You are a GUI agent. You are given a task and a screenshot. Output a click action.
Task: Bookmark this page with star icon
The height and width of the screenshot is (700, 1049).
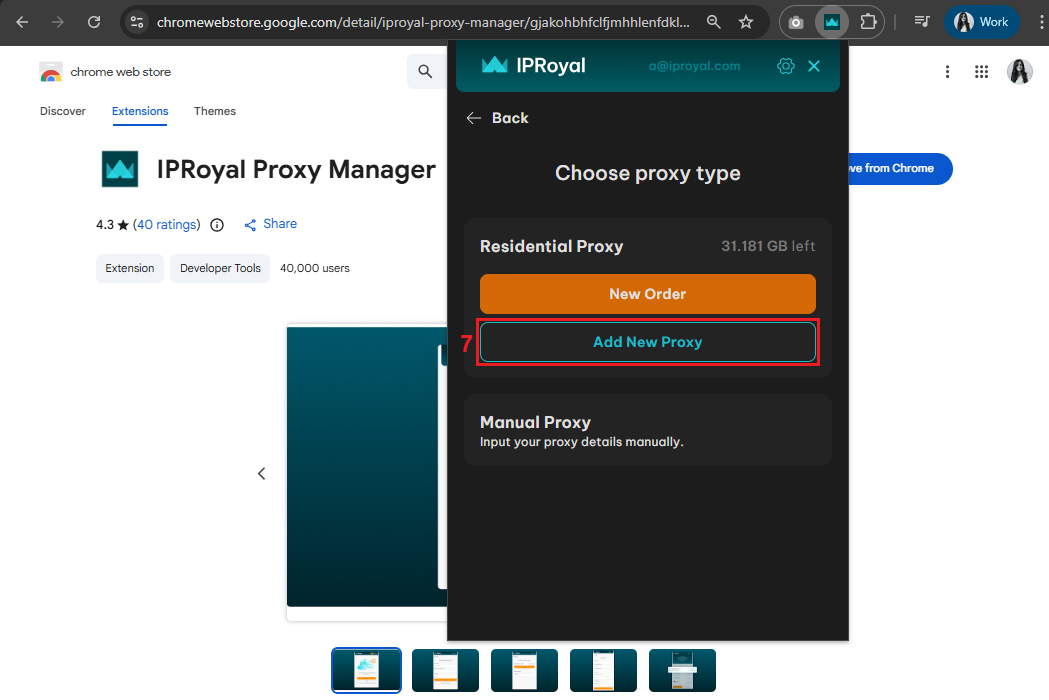click(746, 21)
